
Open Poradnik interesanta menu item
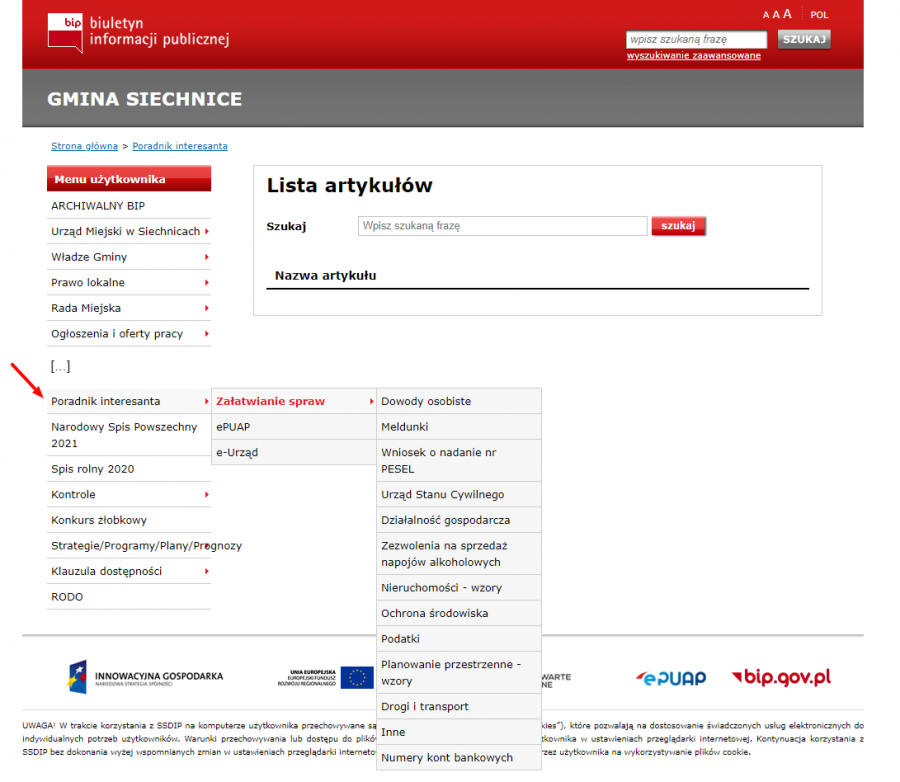[x=129, y=401]
